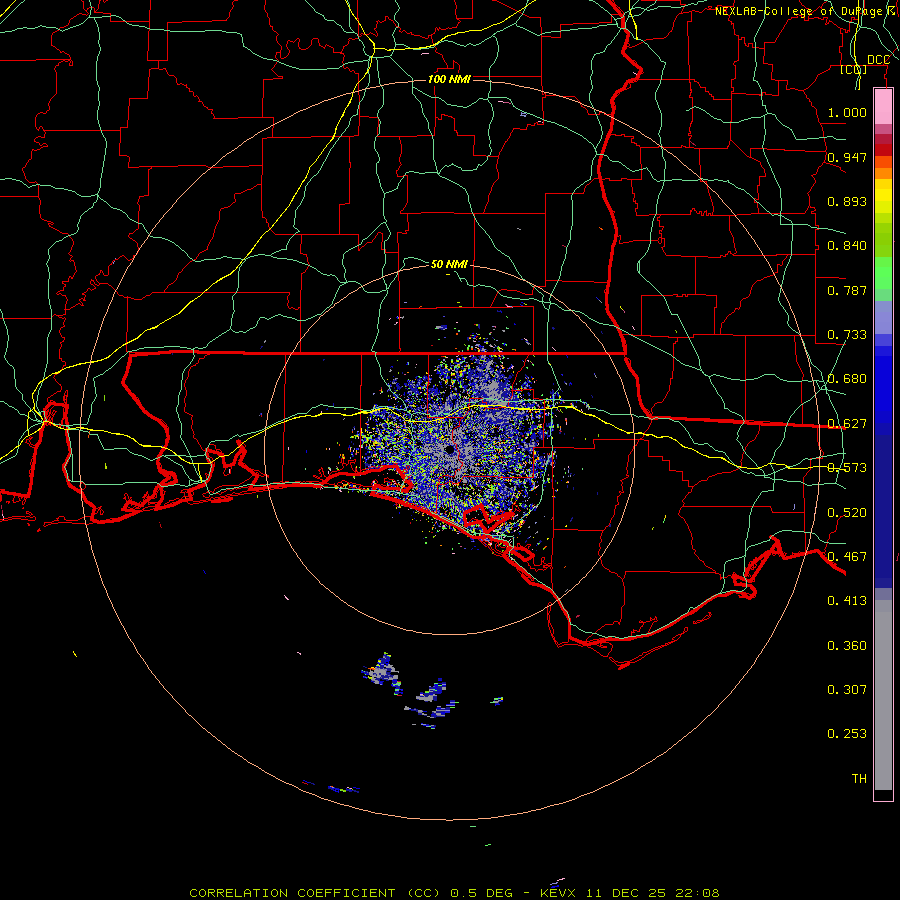The image size is (900, 900).
Task: Select the 0.573 scale value
Action: (847, 468)
